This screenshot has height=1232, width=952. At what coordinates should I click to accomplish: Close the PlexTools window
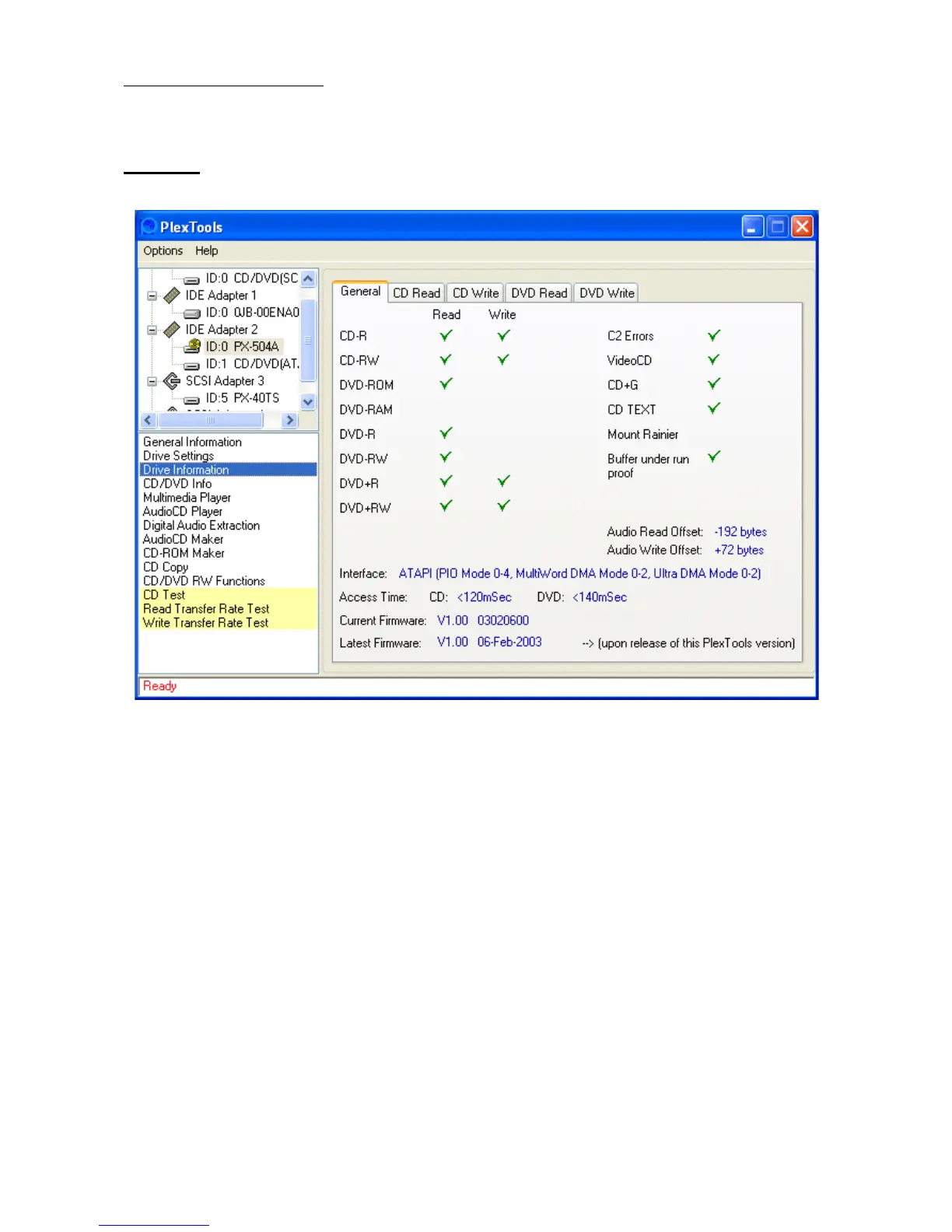pyautogui.click(x=802, y=226)
